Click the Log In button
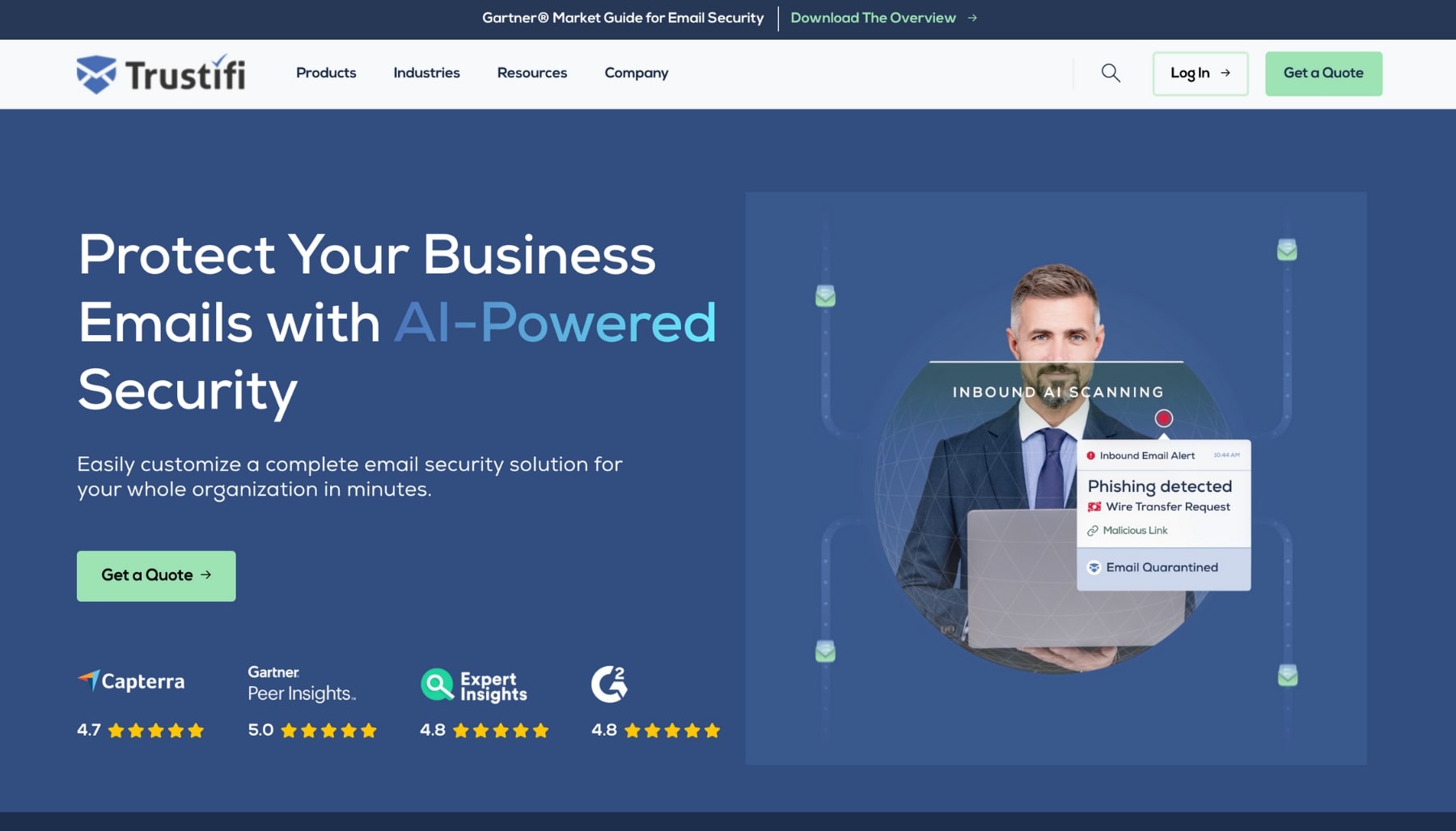Screen dimensions: 1456x831 [1200, 74]
